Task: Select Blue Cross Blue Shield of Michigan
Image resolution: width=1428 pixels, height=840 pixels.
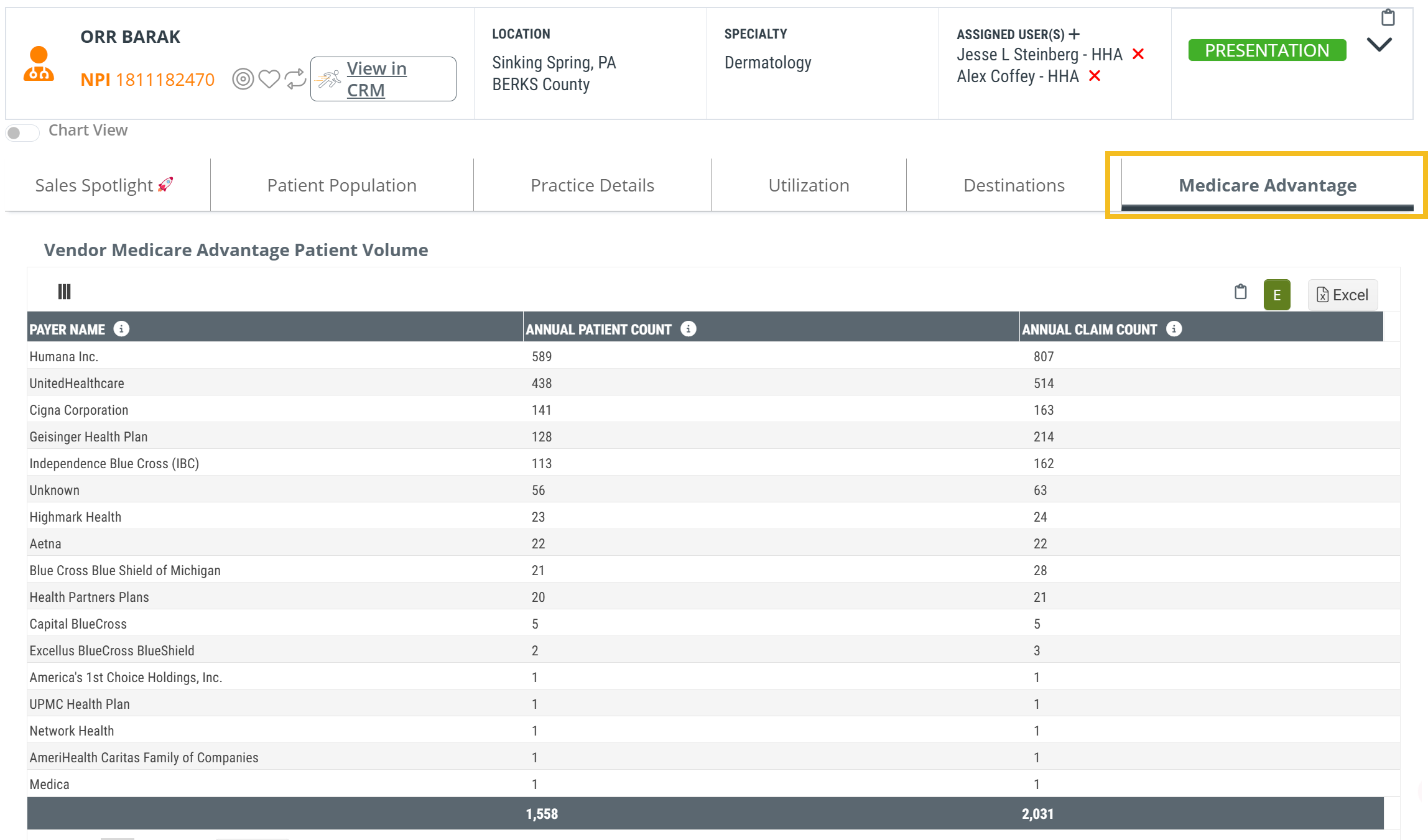Action: [x=713, y=570]
